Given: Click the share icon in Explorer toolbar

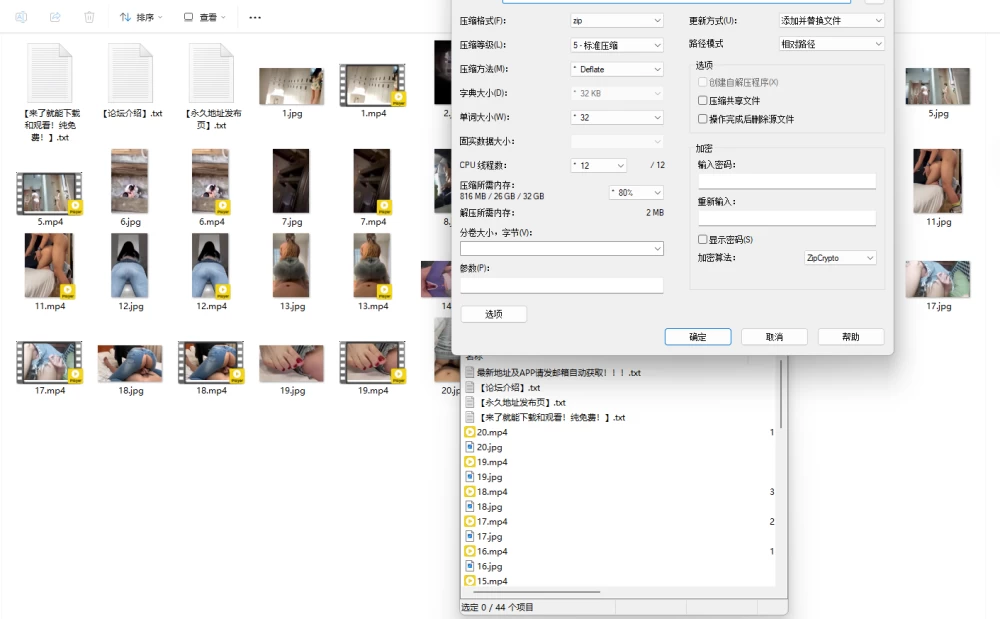Looking at the screenshot, I should pos(55,17).
